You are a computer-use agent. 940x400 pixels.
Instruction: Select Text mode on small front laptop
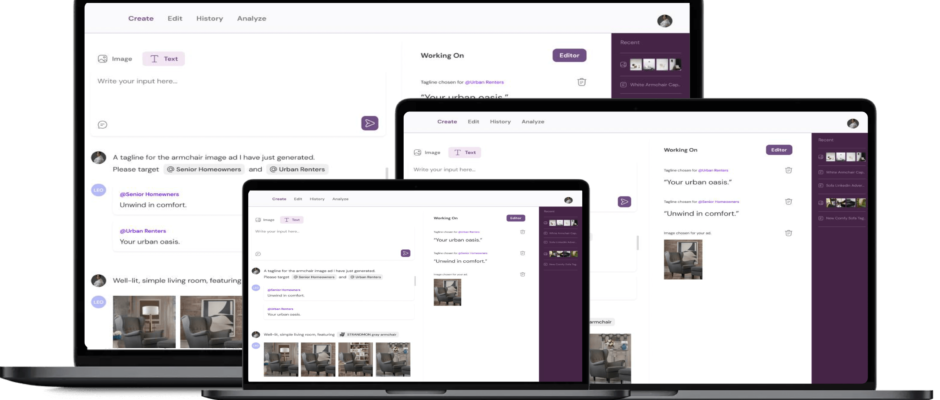[x=292, y=220]
